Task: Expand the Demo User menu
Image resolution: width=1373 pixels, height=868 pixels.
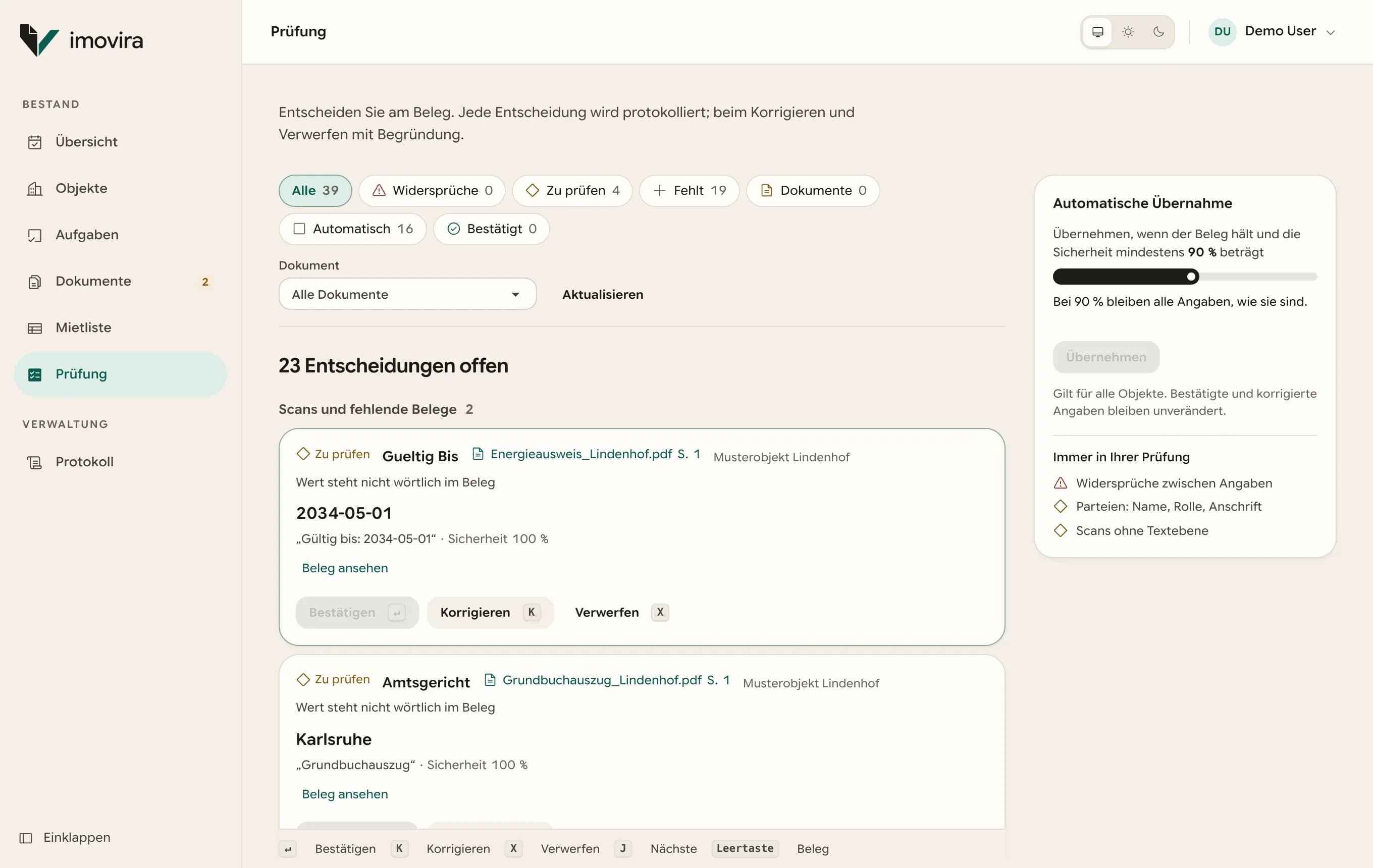Action: click(x=1273, y=31)
